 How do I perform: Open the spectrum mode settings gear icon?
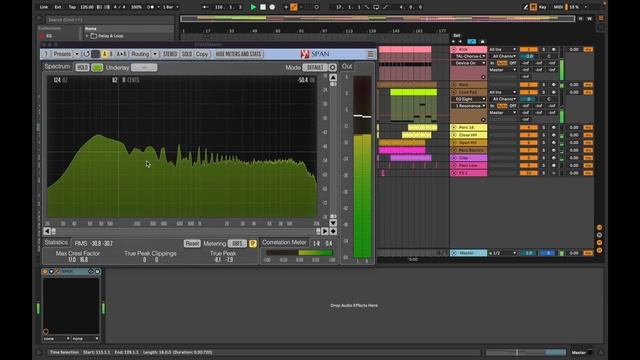click(x=333, y=67)
